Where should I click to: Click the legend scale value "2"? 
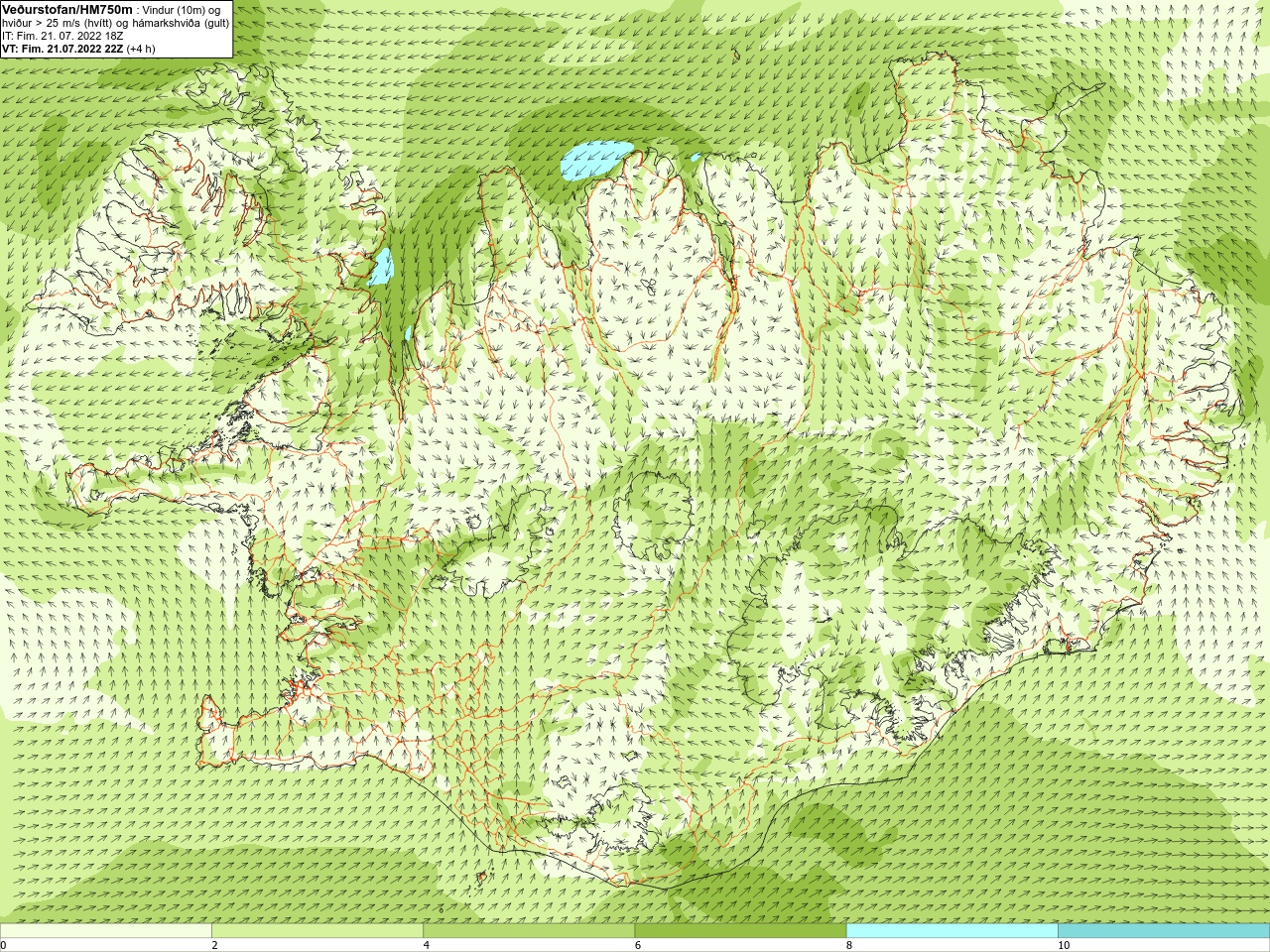[x=214, y=945]
